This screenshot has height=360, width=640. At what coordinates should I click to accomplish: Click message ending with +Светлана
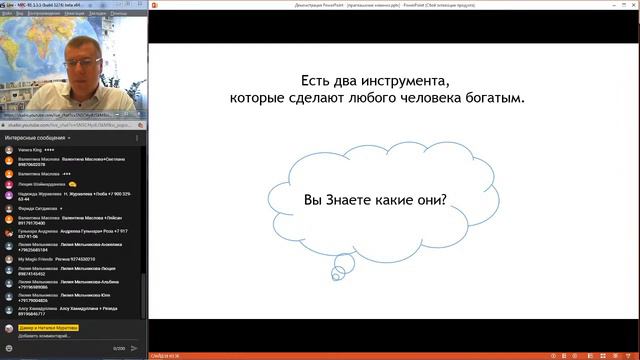pos(71,162)
